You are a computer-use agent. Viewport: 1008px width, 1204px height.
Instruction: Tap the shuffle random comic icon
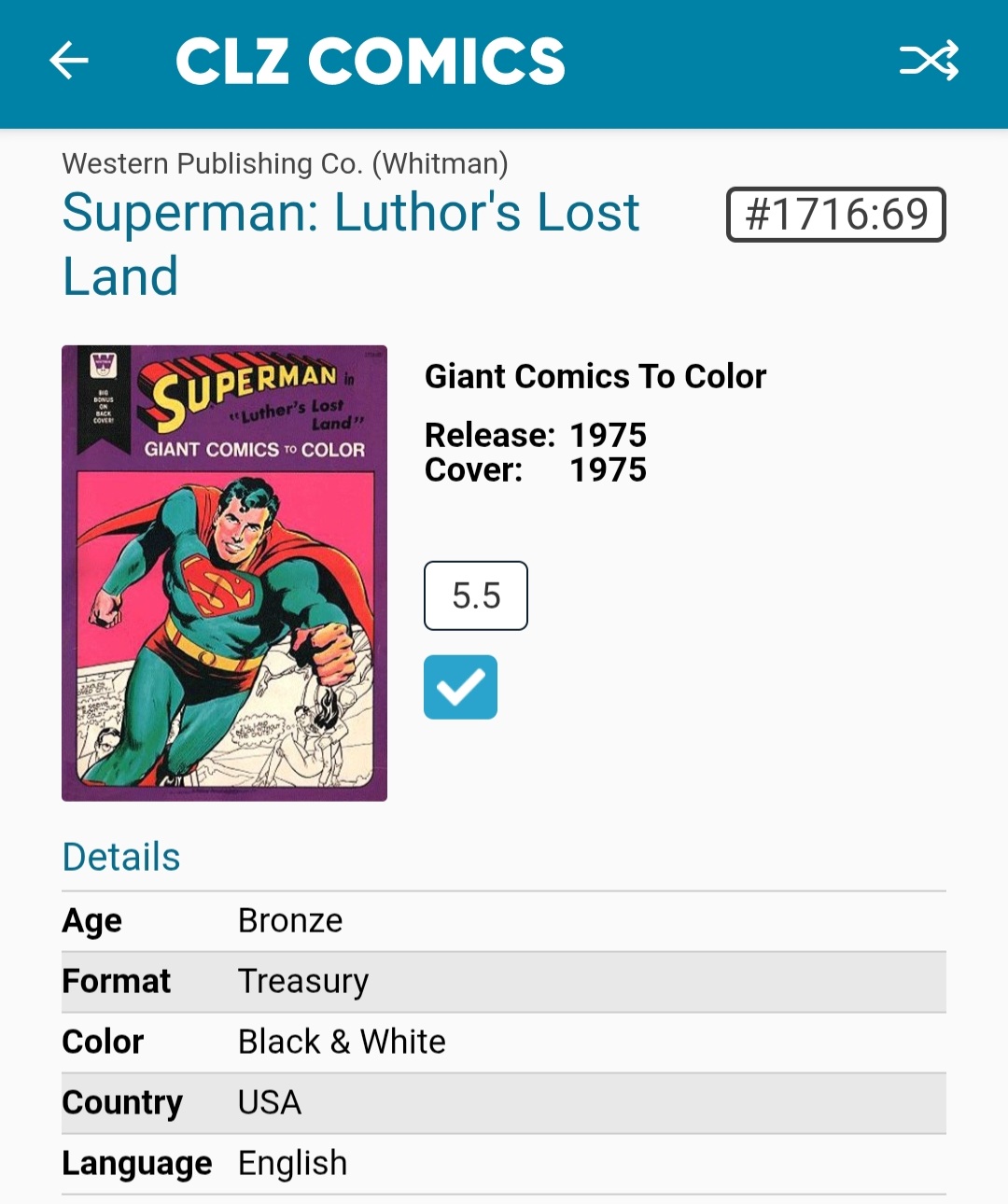tap(929, 62)
